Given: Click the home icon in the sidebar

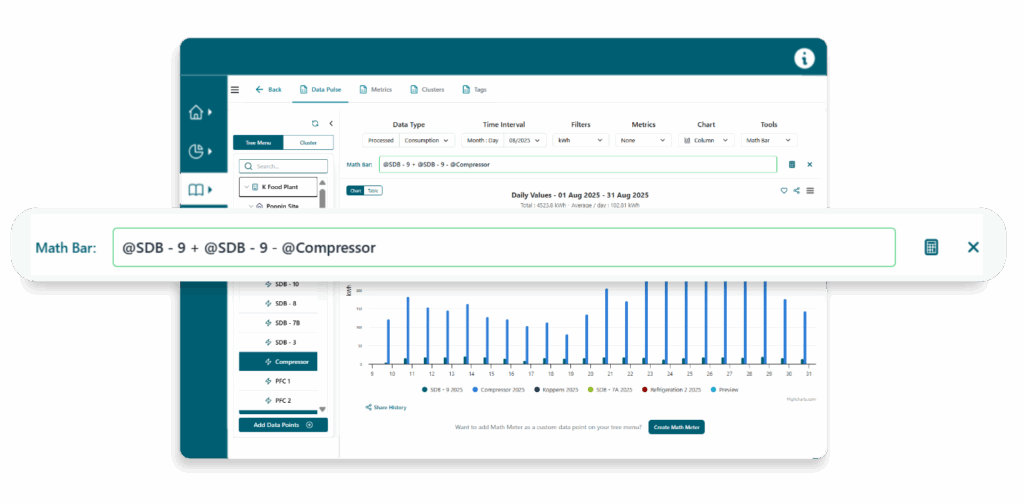Looking at the screenshot, I should 196,112.
